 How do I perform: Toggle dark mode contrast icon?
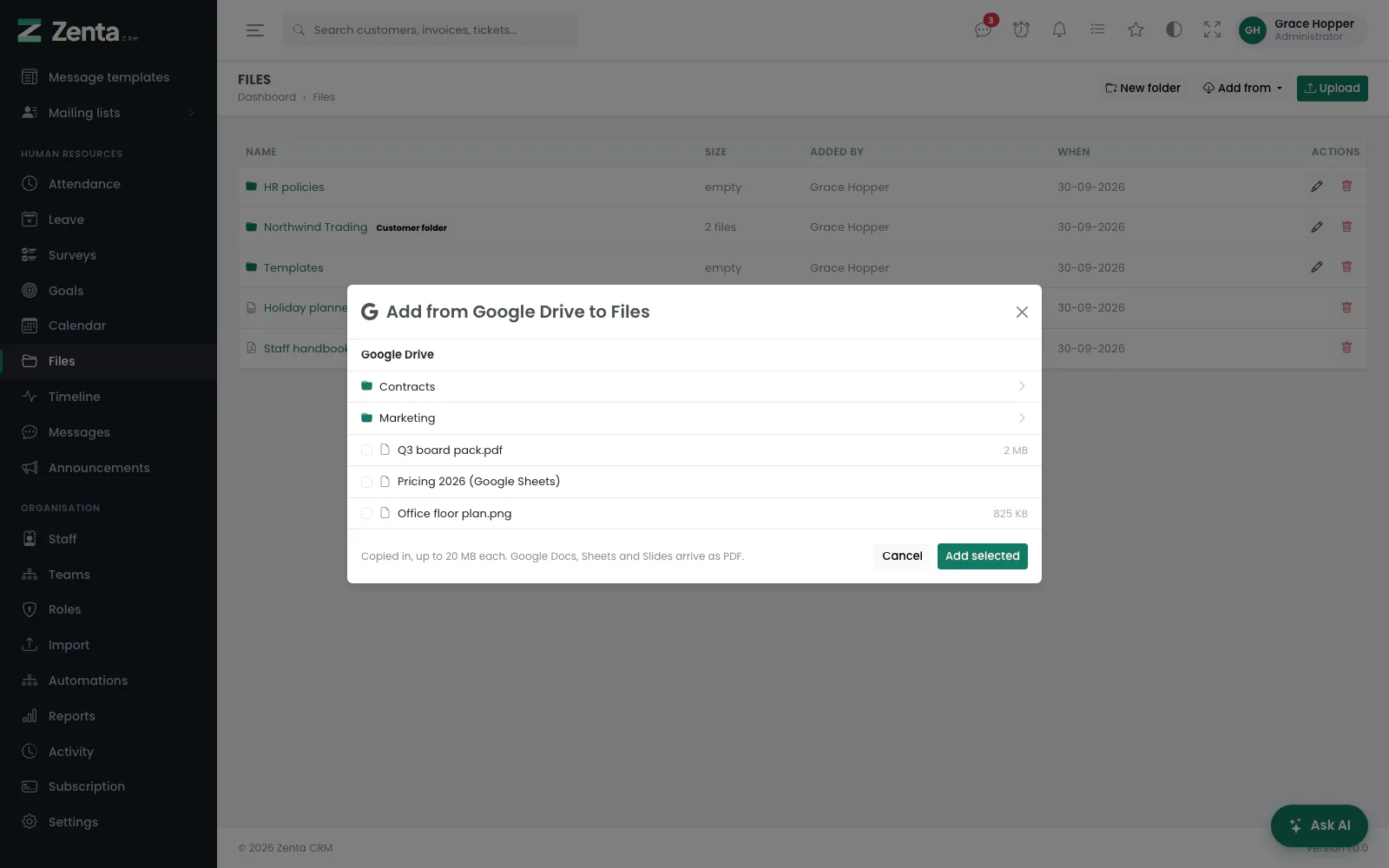(1174, 30)
